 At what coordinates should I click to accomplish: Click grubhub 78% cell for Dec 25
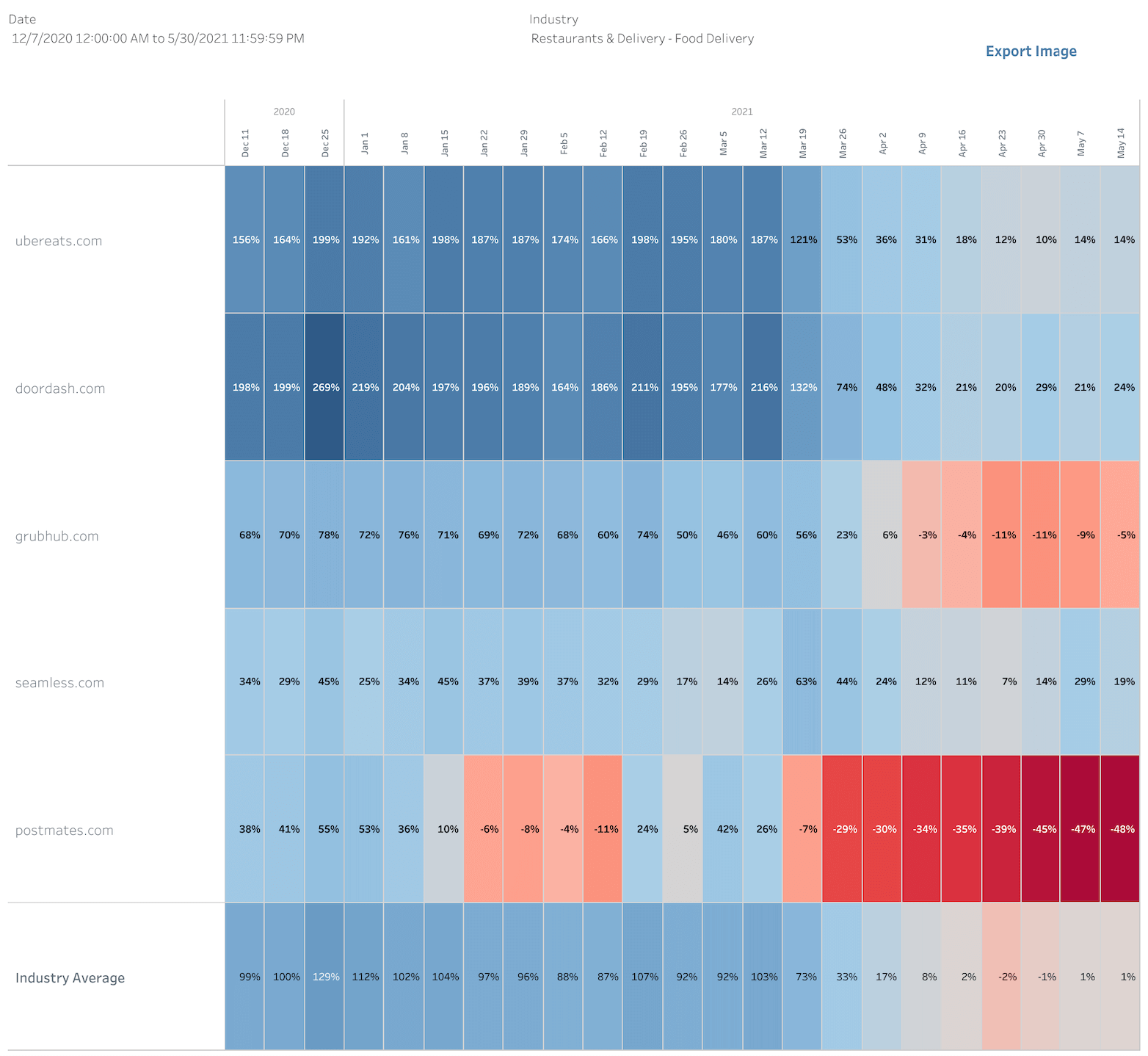(324, 535)
